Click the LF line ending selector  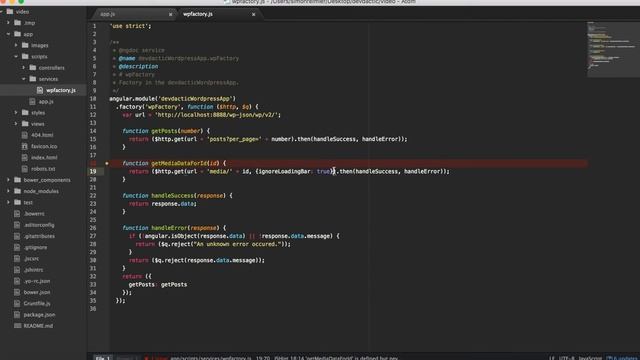point(552,358)
